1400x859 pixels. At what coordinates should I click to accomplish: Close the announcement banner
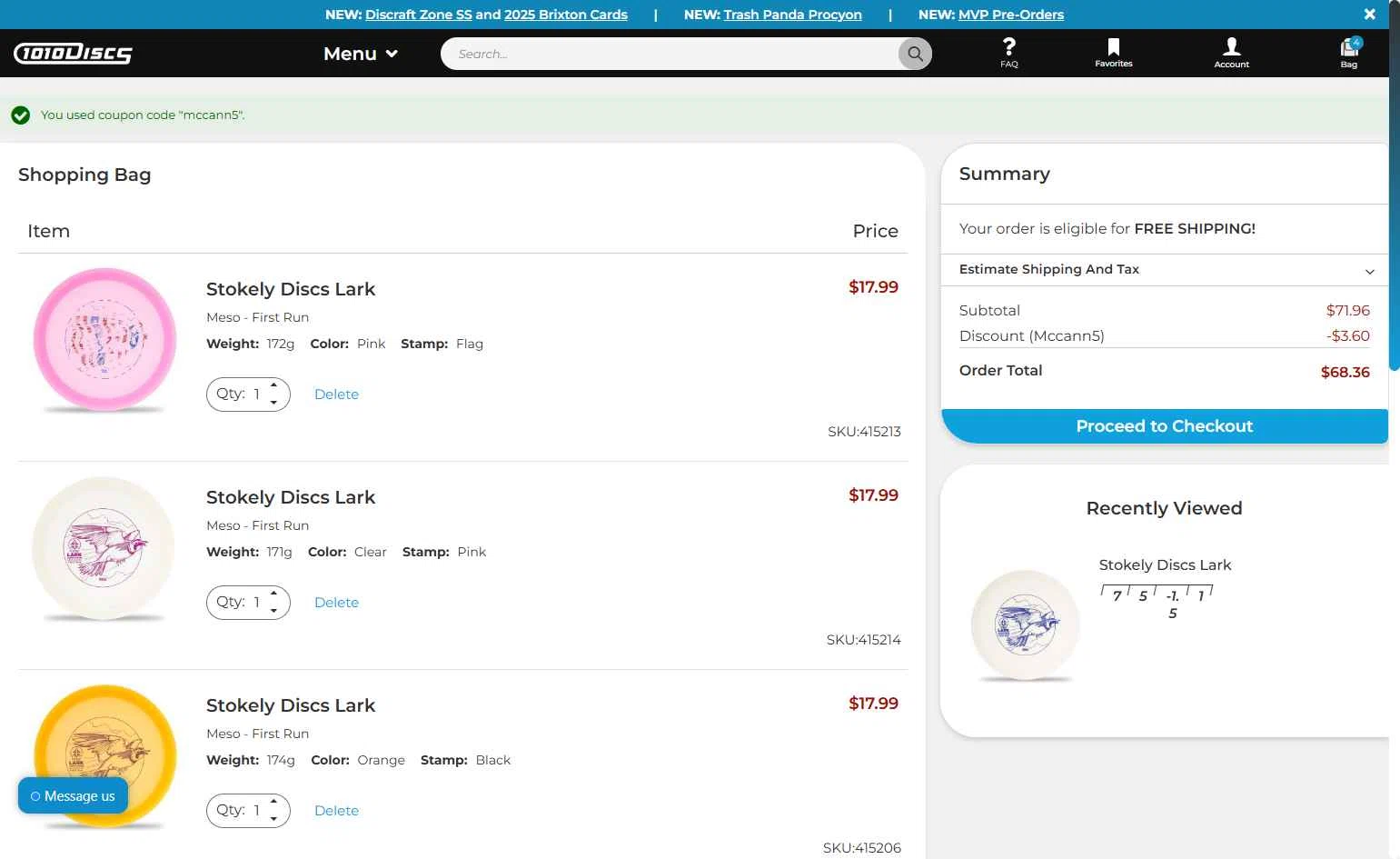pyautogui.click(x=1369, y=14)
